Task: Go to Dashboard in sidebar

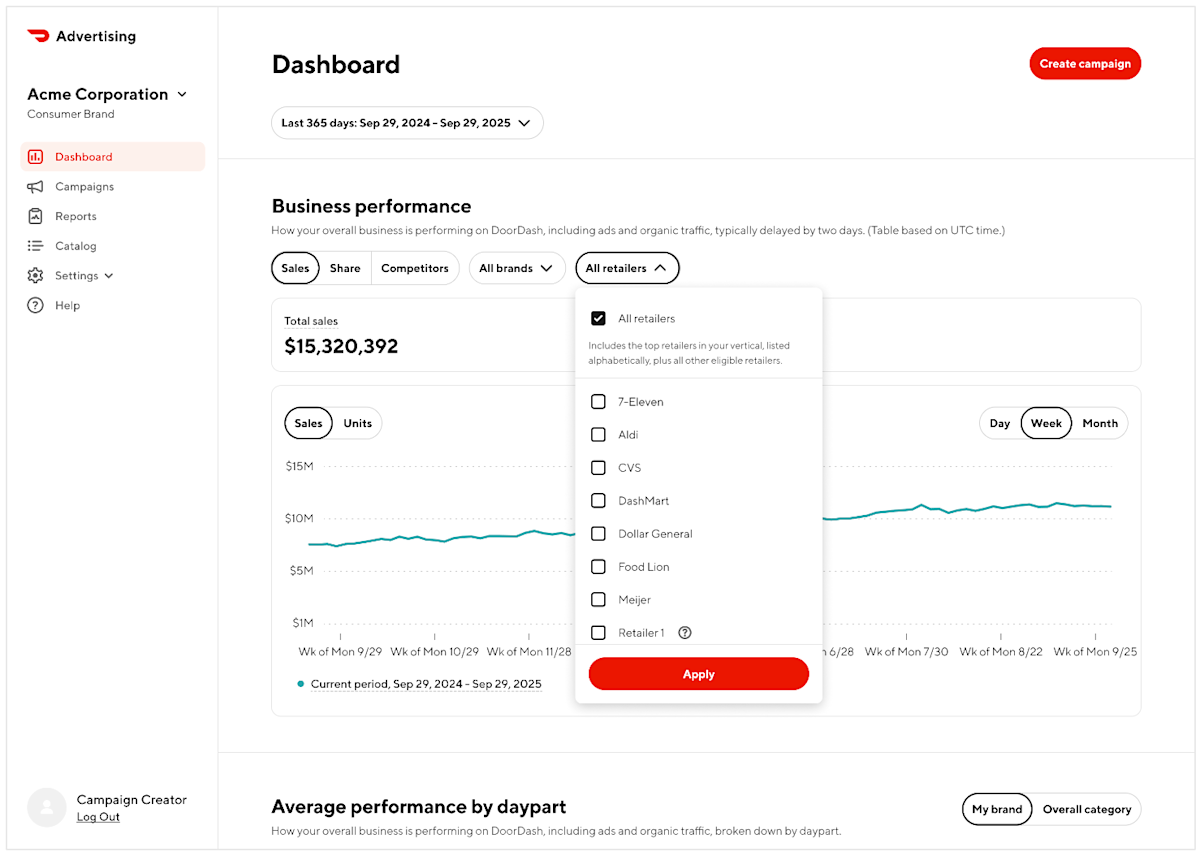Action: 112,157
